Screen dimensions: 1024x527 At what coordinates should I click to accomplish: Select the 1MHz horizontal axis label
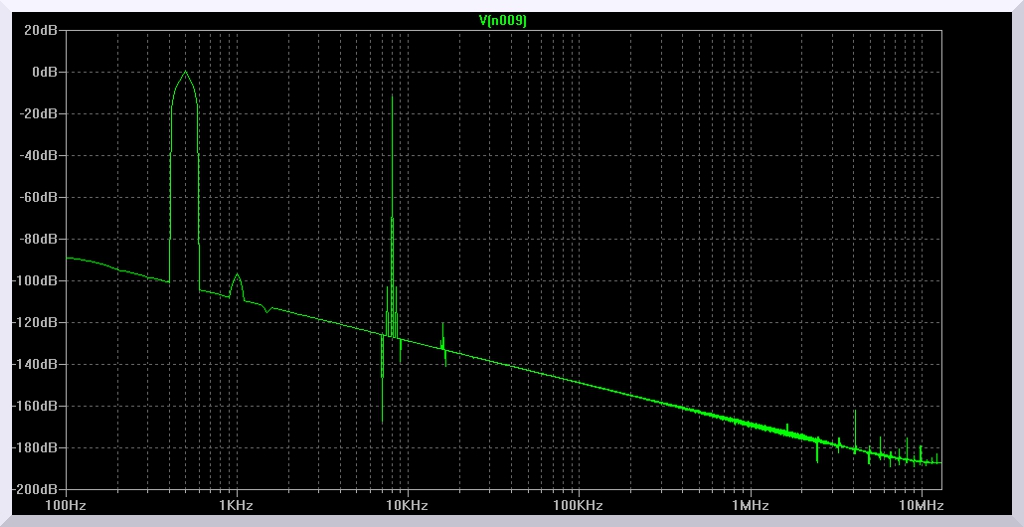[x=750, y=506]
